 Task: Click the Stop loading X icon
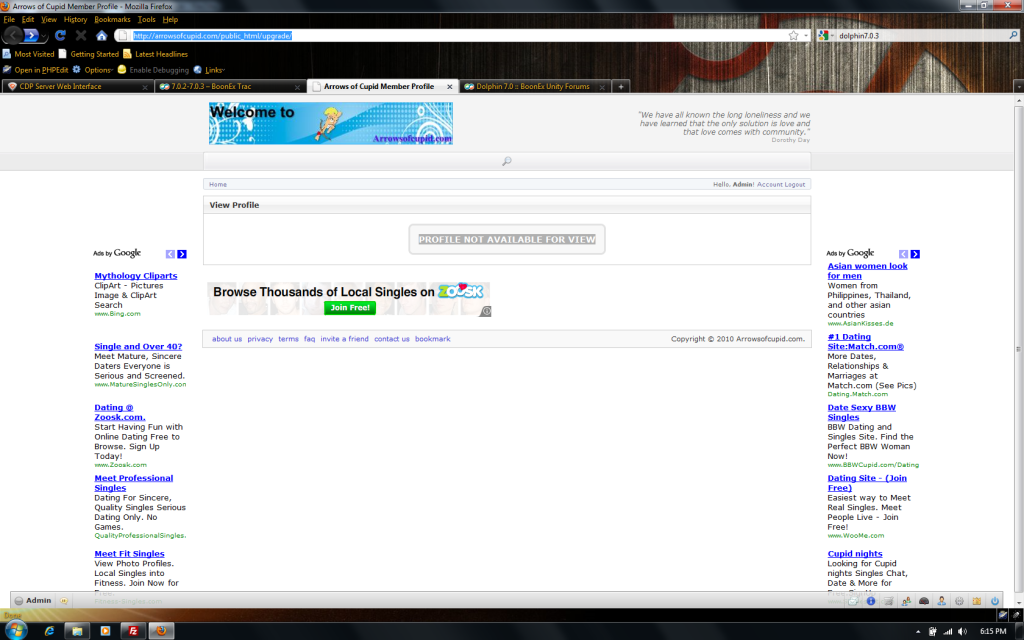pyautogui.click(x=81, y=35)
